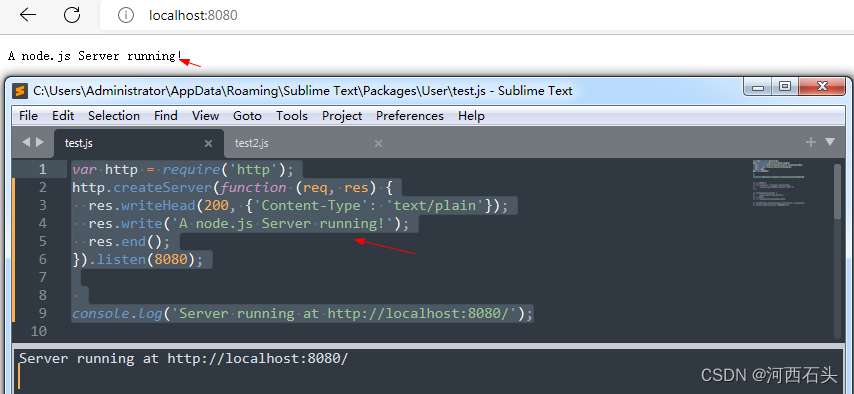Open the Edit menu
This screenshot has height=394, width=854.
(63, 116)
